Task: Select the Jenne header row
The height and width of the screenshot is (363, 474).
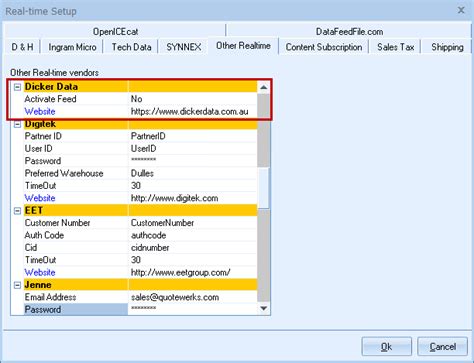Action: point(140,285)
